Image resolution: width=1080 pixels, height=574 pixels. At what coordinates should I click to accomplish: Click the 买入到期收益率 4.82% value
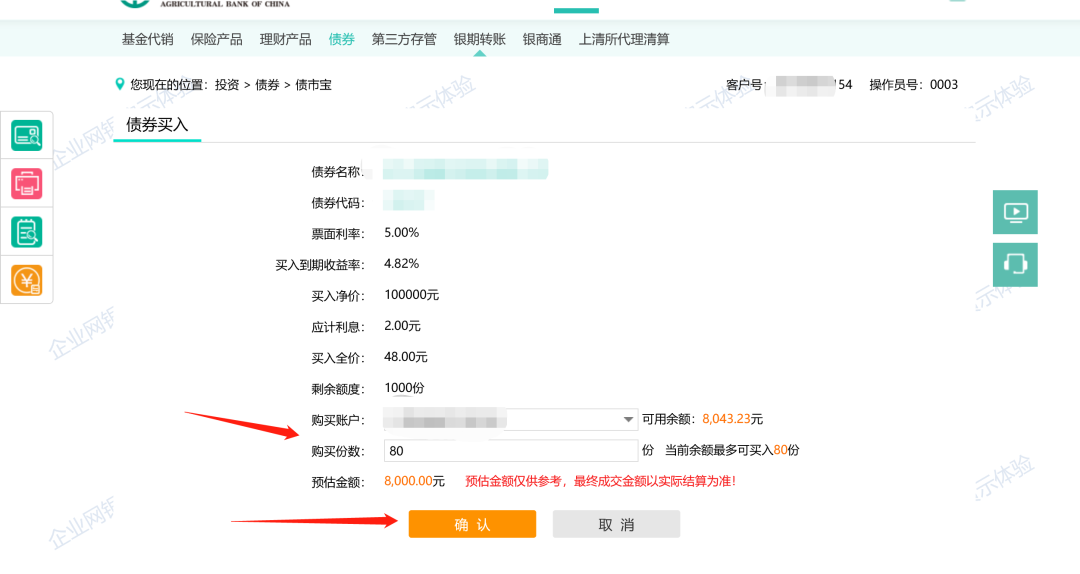tap(402, 264)
